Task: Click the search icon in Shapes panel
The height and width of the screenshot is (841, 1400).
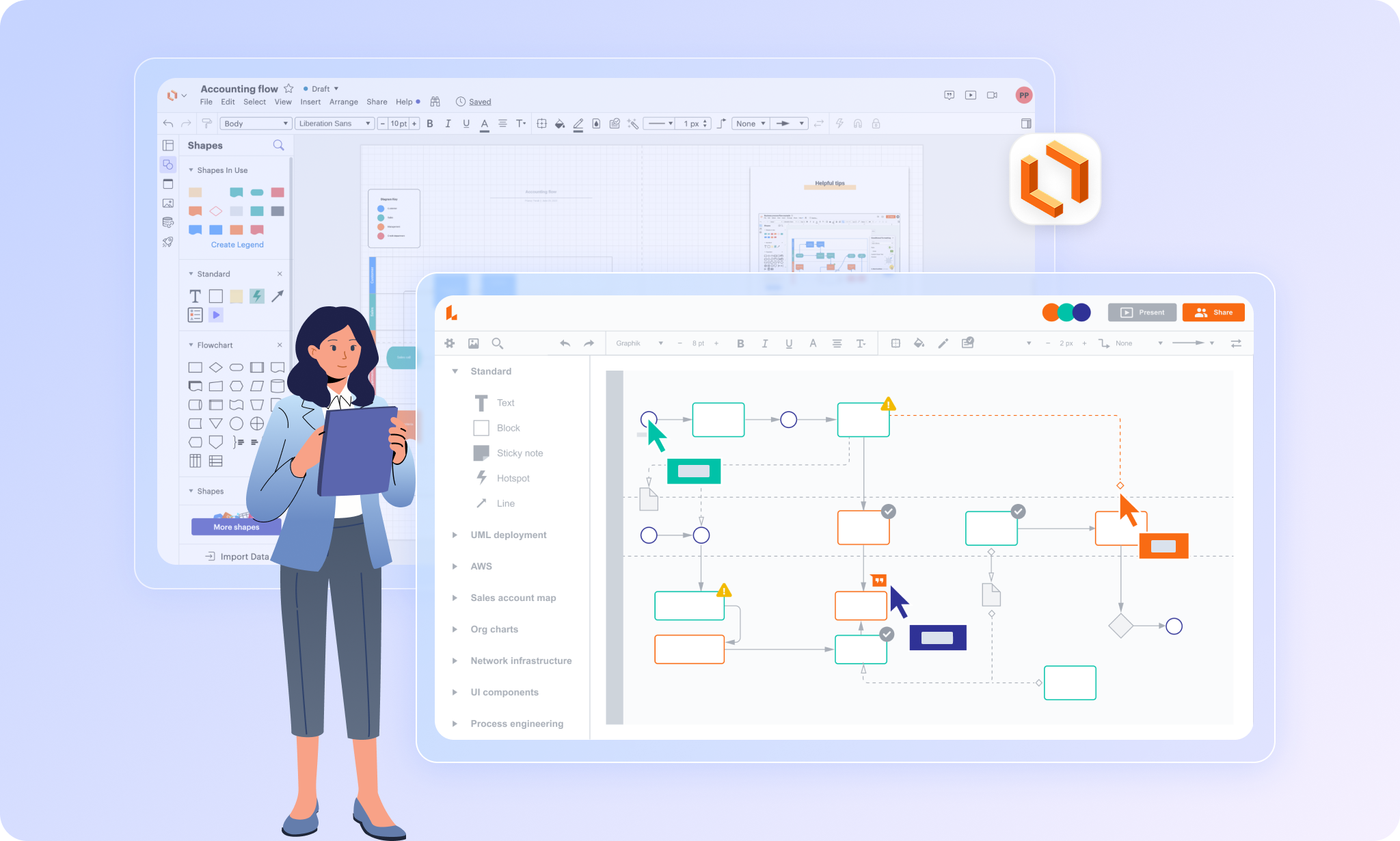Action: [278, 145]
